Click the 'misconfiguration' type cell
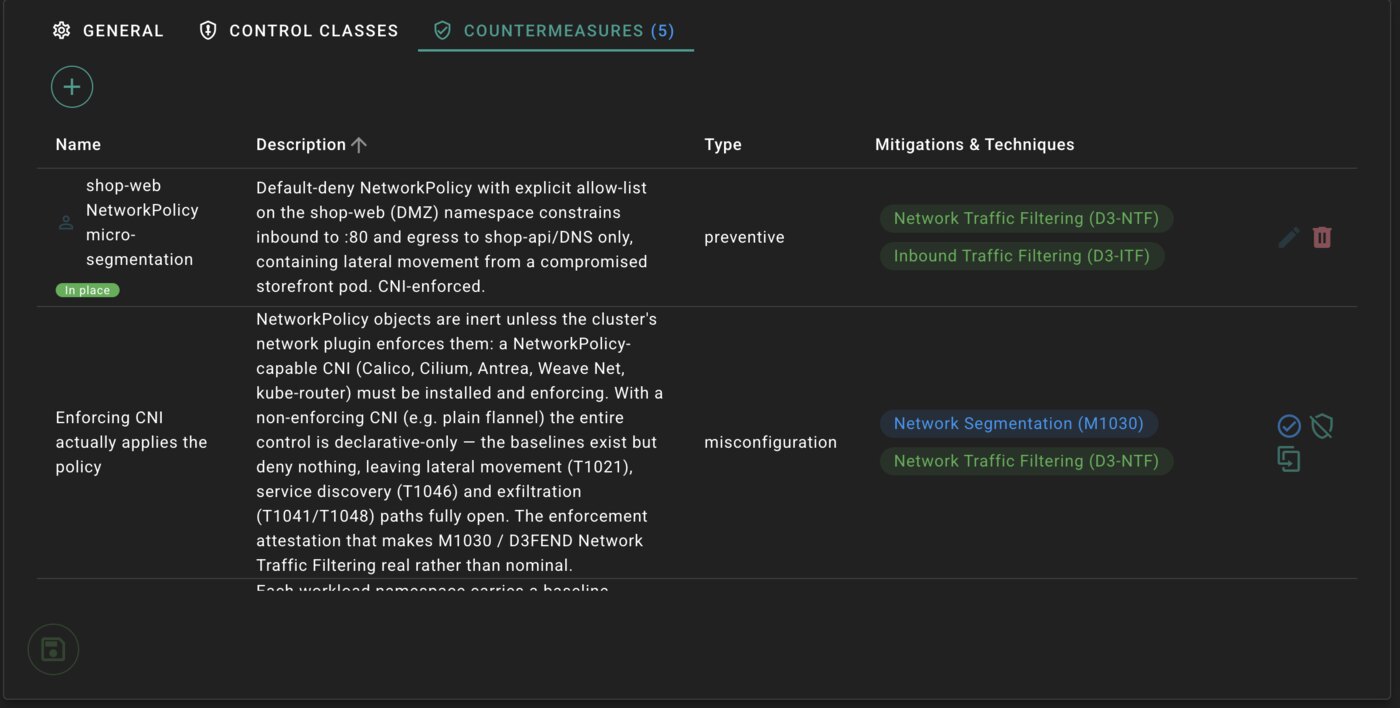This screenshot has height=708, width=1400. (x=770, y=442)
